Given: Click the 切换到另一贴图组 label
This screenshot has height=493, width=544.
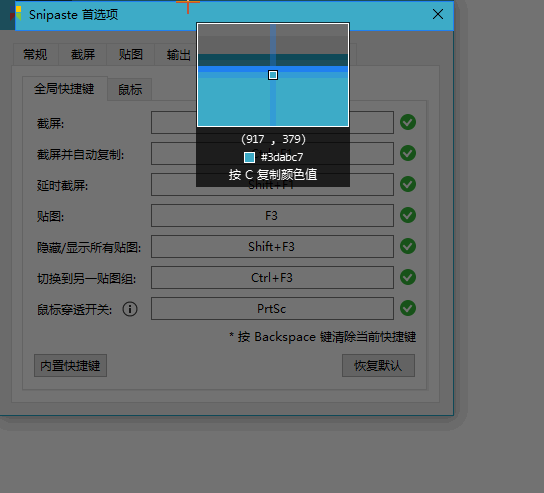Looking at the screenshot, I should click(x=86, y=278).
